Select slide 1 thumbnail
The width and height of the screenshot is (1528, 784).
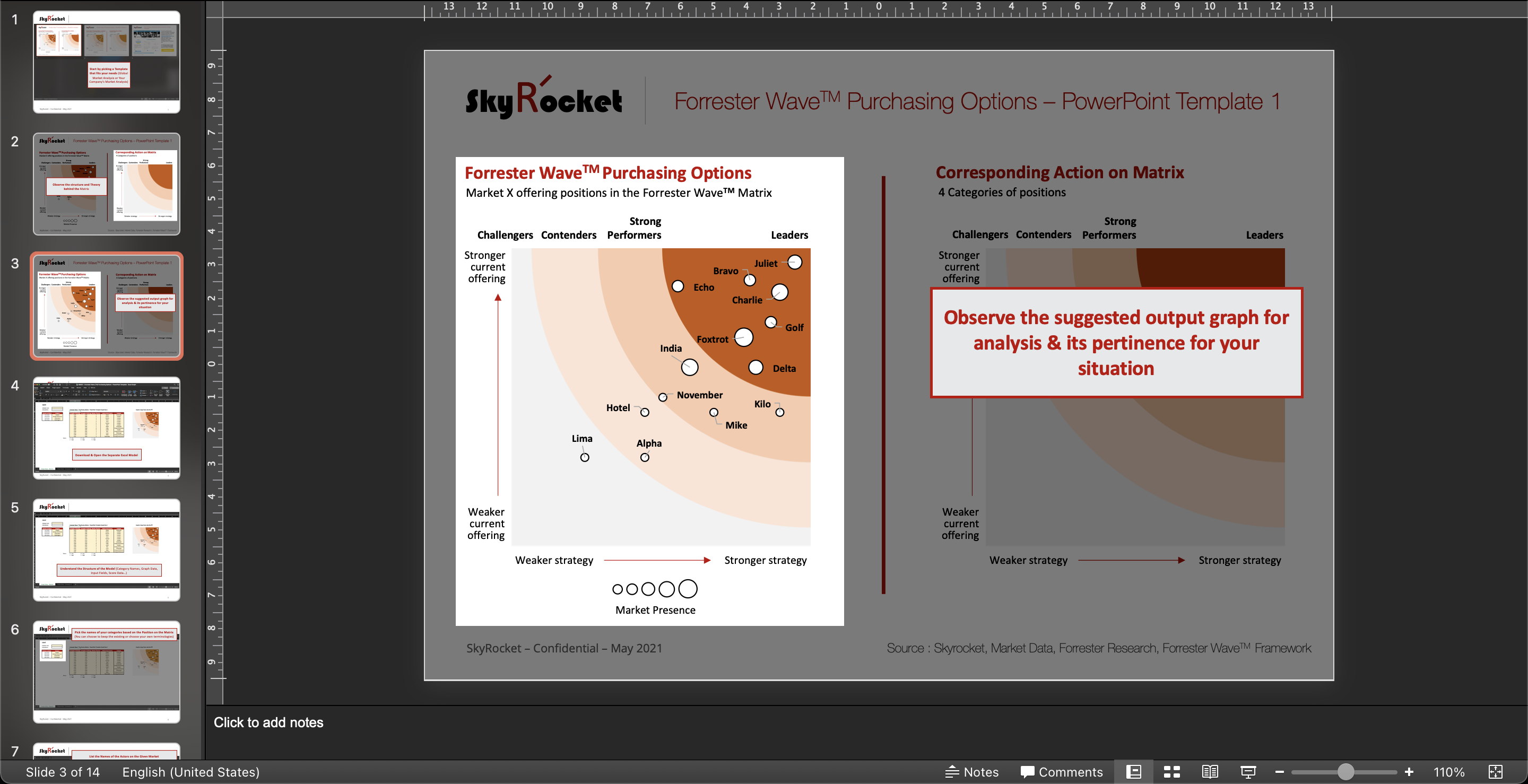pos(107,62)
